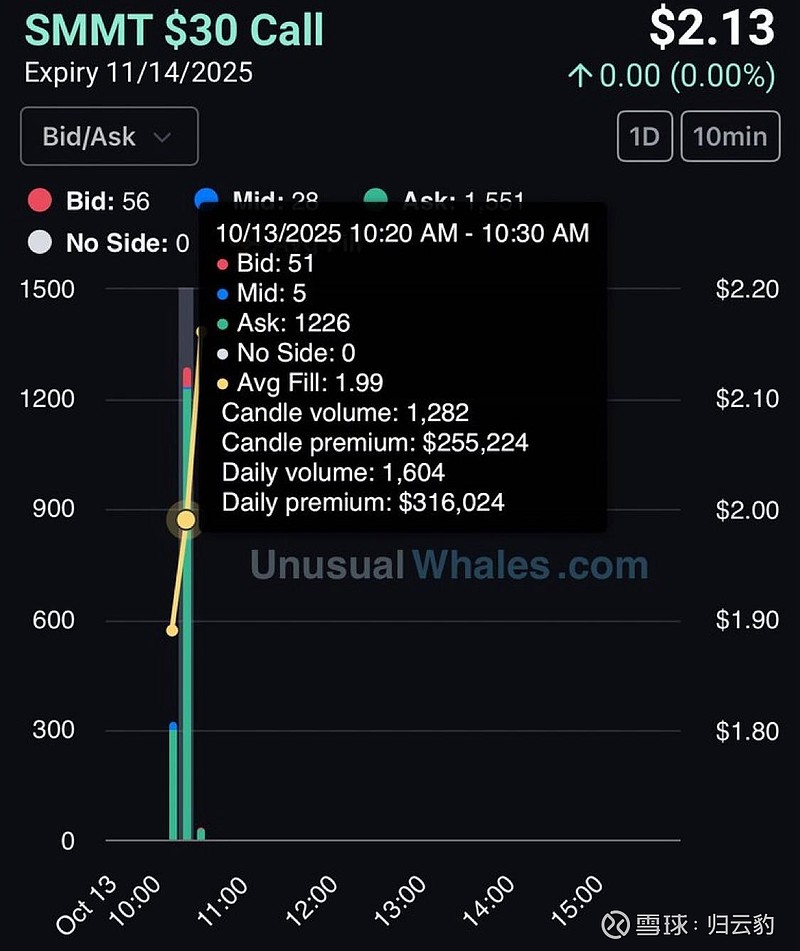Image resolution: width=800 pixels, height=951 pixels.
Task: Select the 10min interval button
Action: click(730, 135)
